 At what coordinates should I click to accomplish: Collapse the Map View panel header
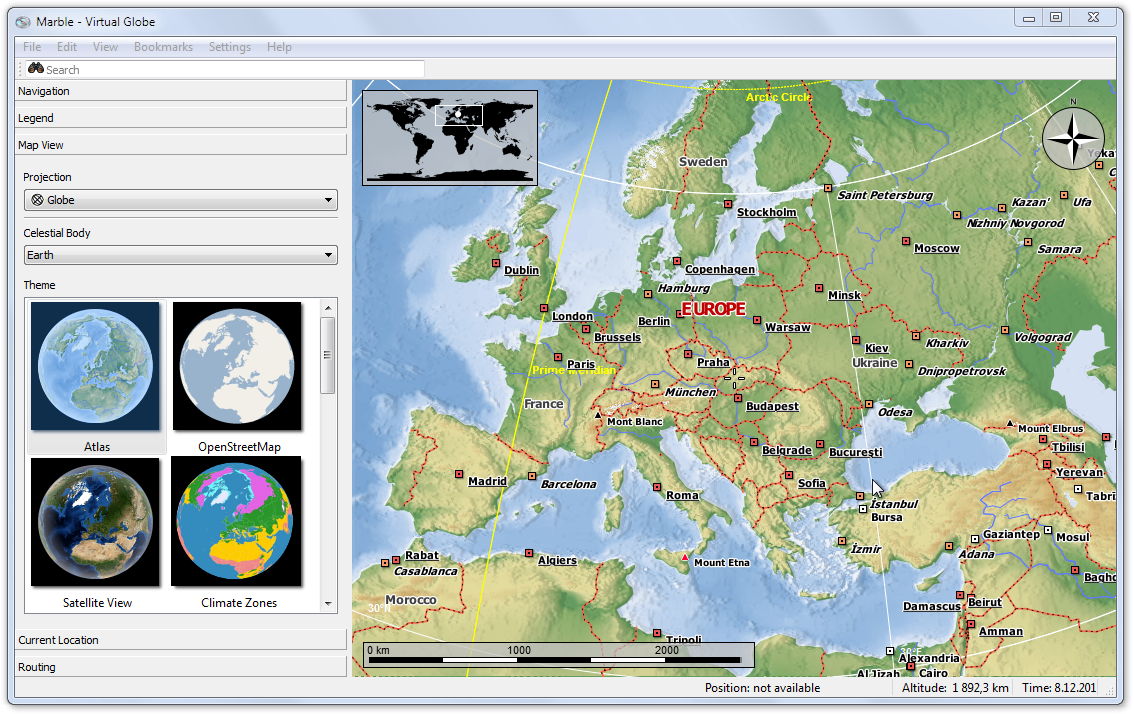click(x=181, y=145)
